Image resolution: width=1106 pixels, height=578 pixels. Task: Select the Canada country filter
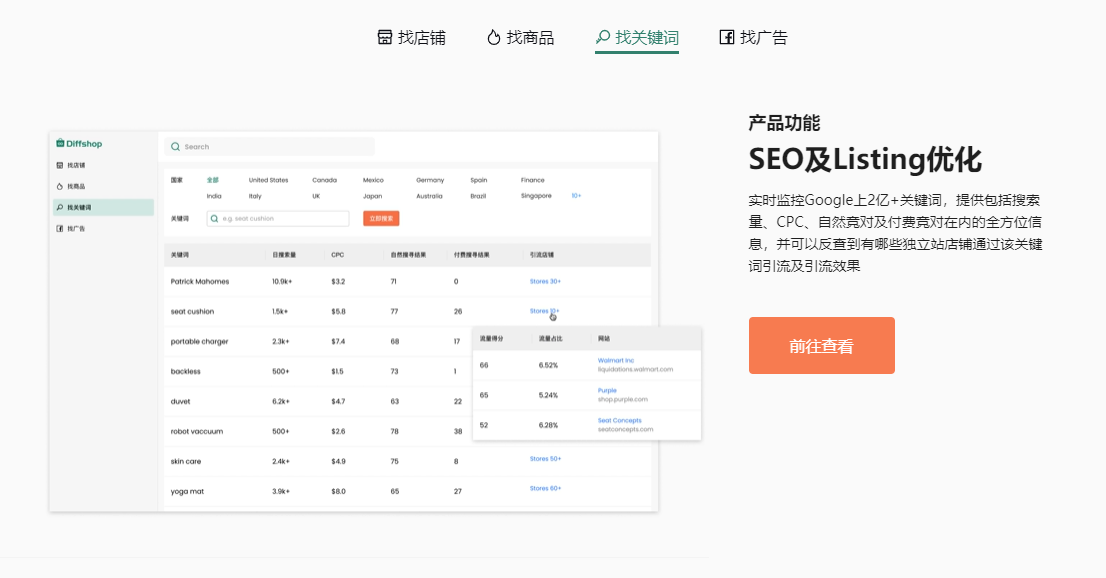click(324, 180)
